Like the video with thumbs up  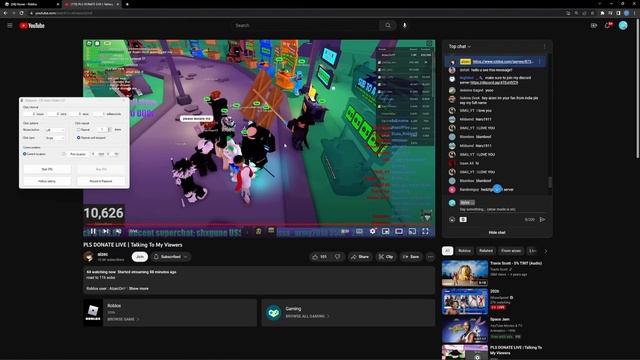pyautogui.click(x=319, y=257)
